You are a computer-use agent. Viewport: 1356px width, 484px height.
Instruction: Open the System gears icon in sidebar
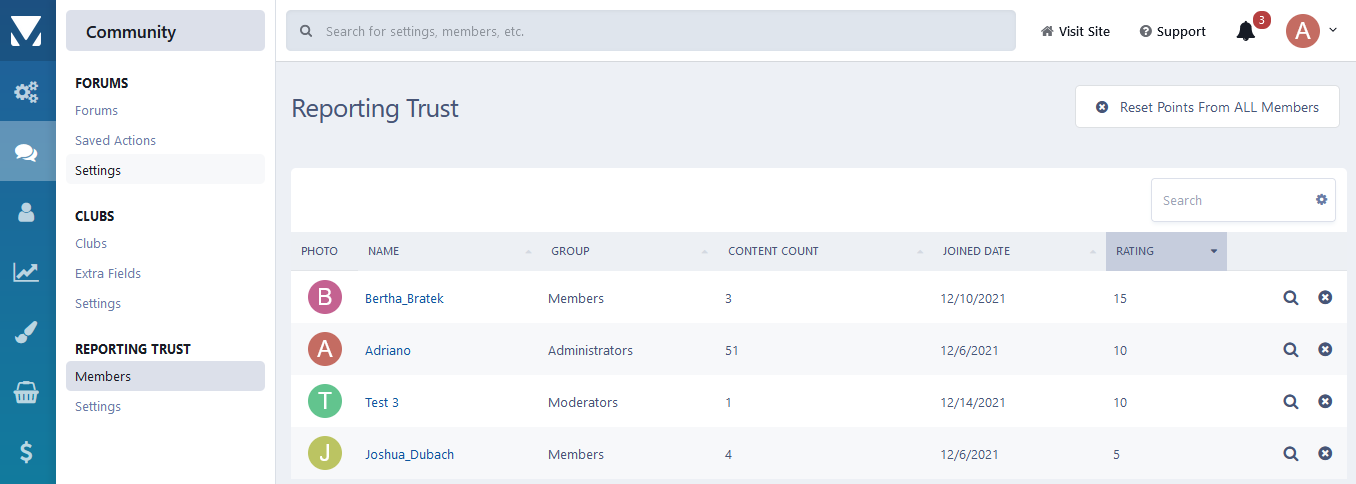click(27, 92)
